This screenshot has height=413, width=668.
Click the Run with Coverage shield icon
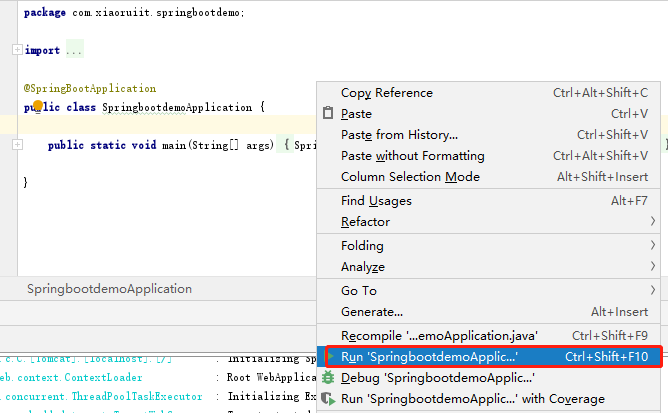328,399
